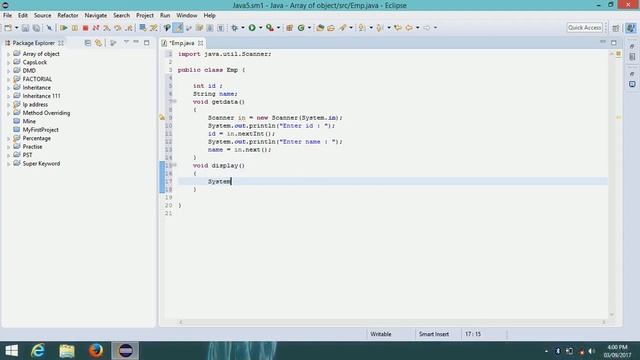Open File Explorer from the taskbar
The height and width of the screenshot is (360, 640).
pos(67,350)
